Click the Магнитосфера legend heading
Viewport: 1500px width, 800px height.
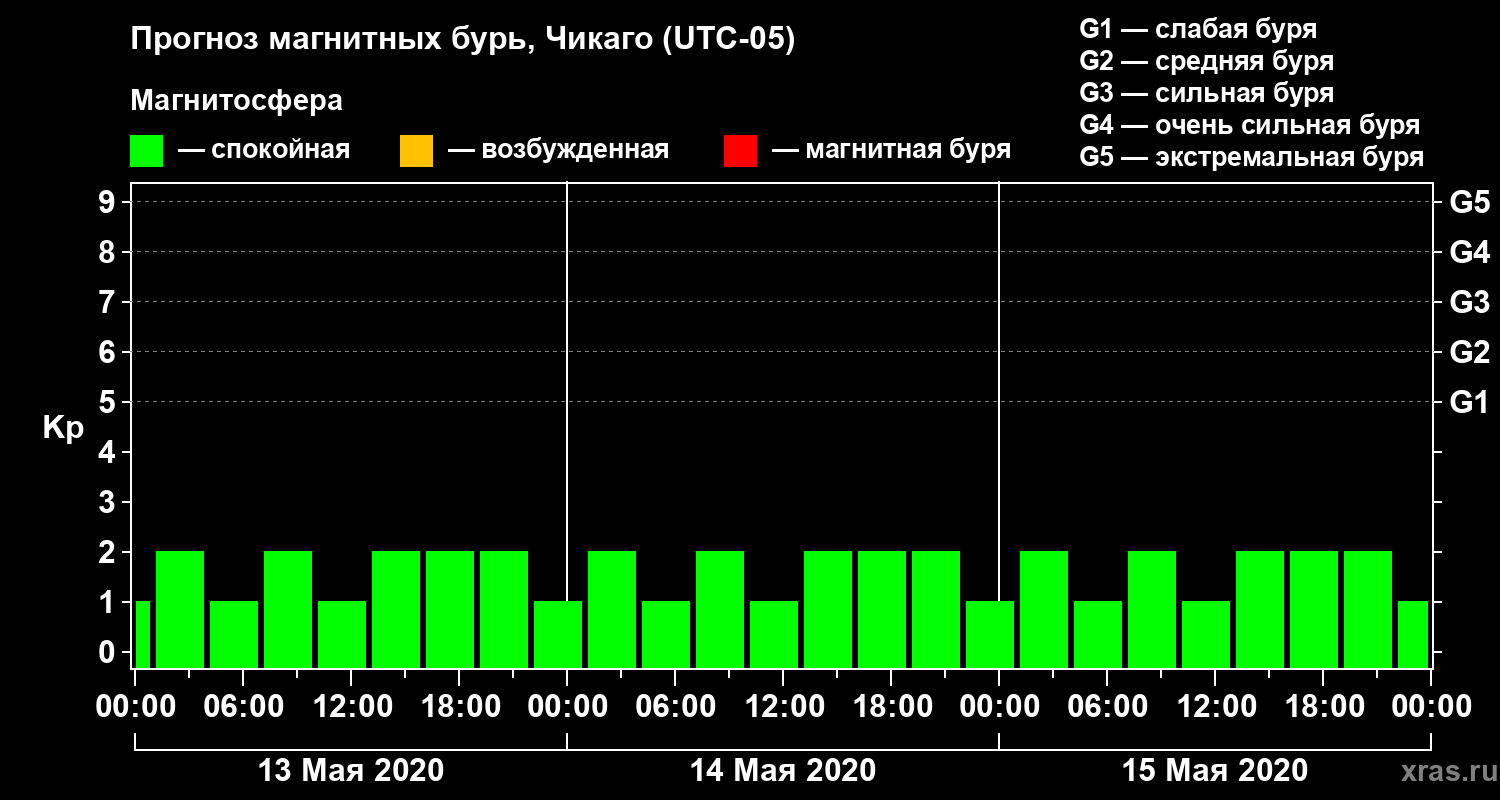coord(236,101)
